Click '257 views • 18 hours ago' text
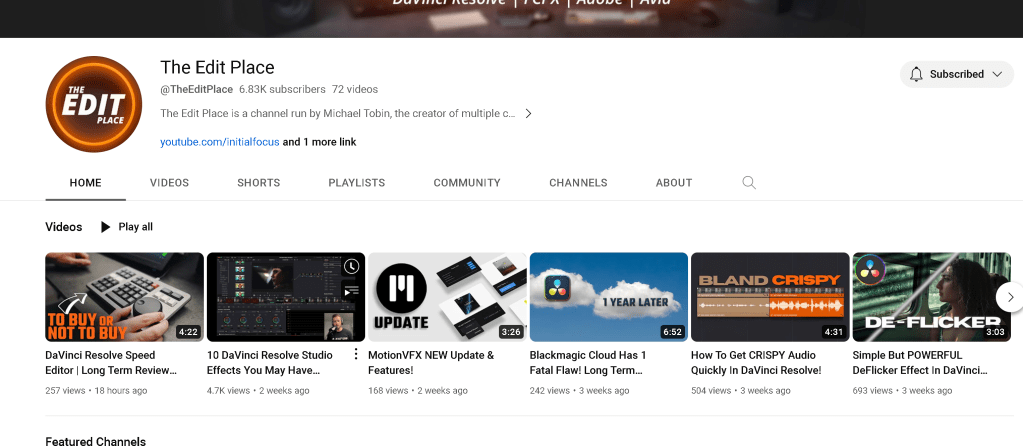 97,391
